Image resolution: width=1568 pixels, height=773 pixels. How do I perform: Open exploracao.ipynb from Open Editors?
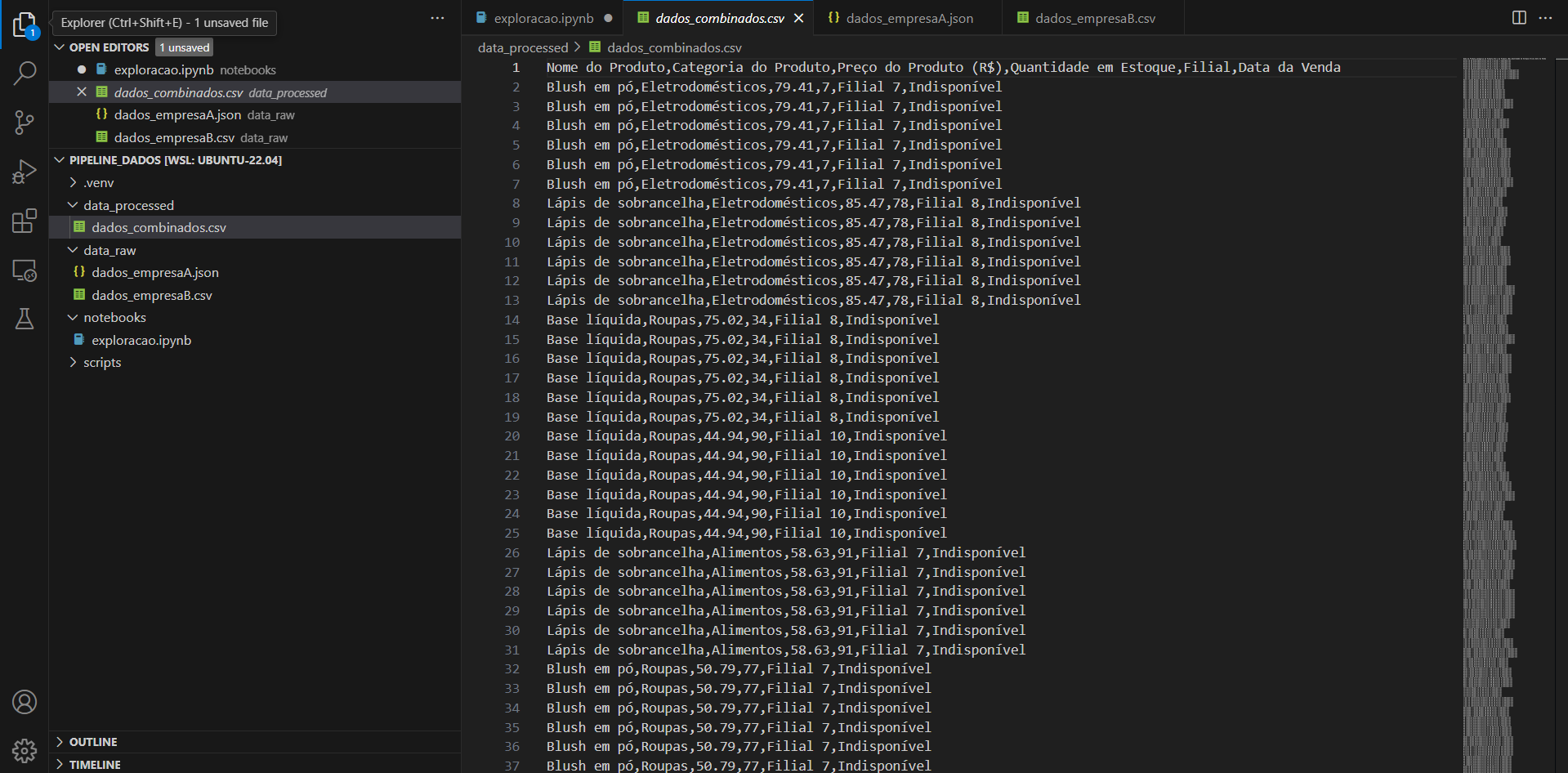click(x=255, y=69)
